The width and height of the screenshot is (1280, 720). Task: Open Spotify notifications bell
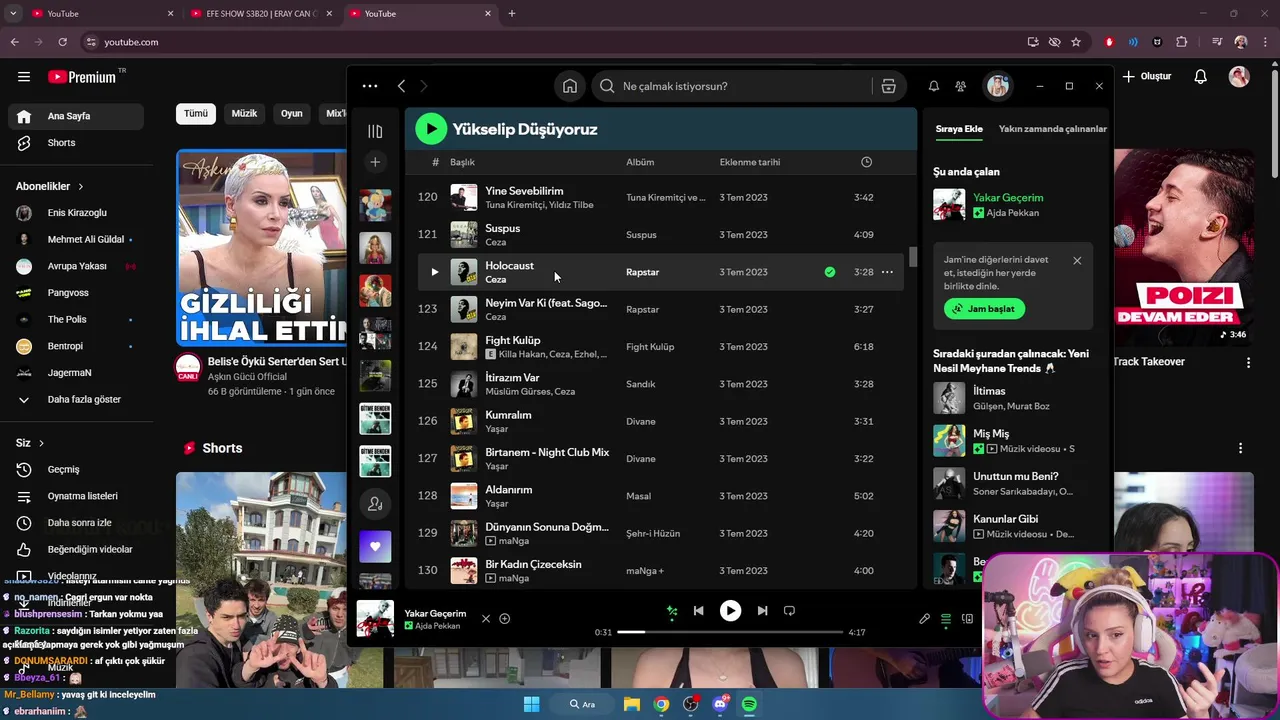point(933,86)
